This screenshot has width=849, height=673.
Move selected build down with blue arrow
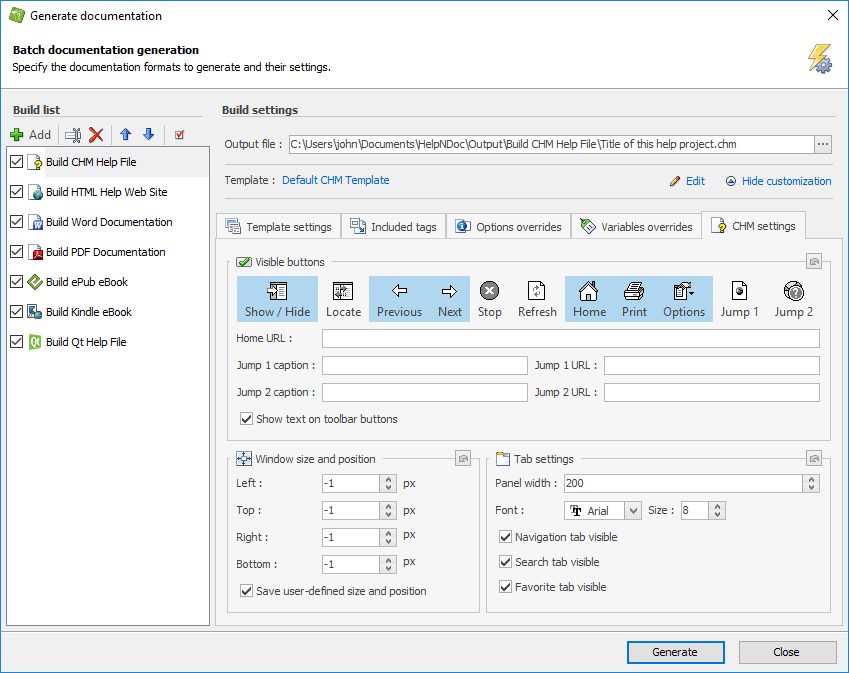(148, 134)
